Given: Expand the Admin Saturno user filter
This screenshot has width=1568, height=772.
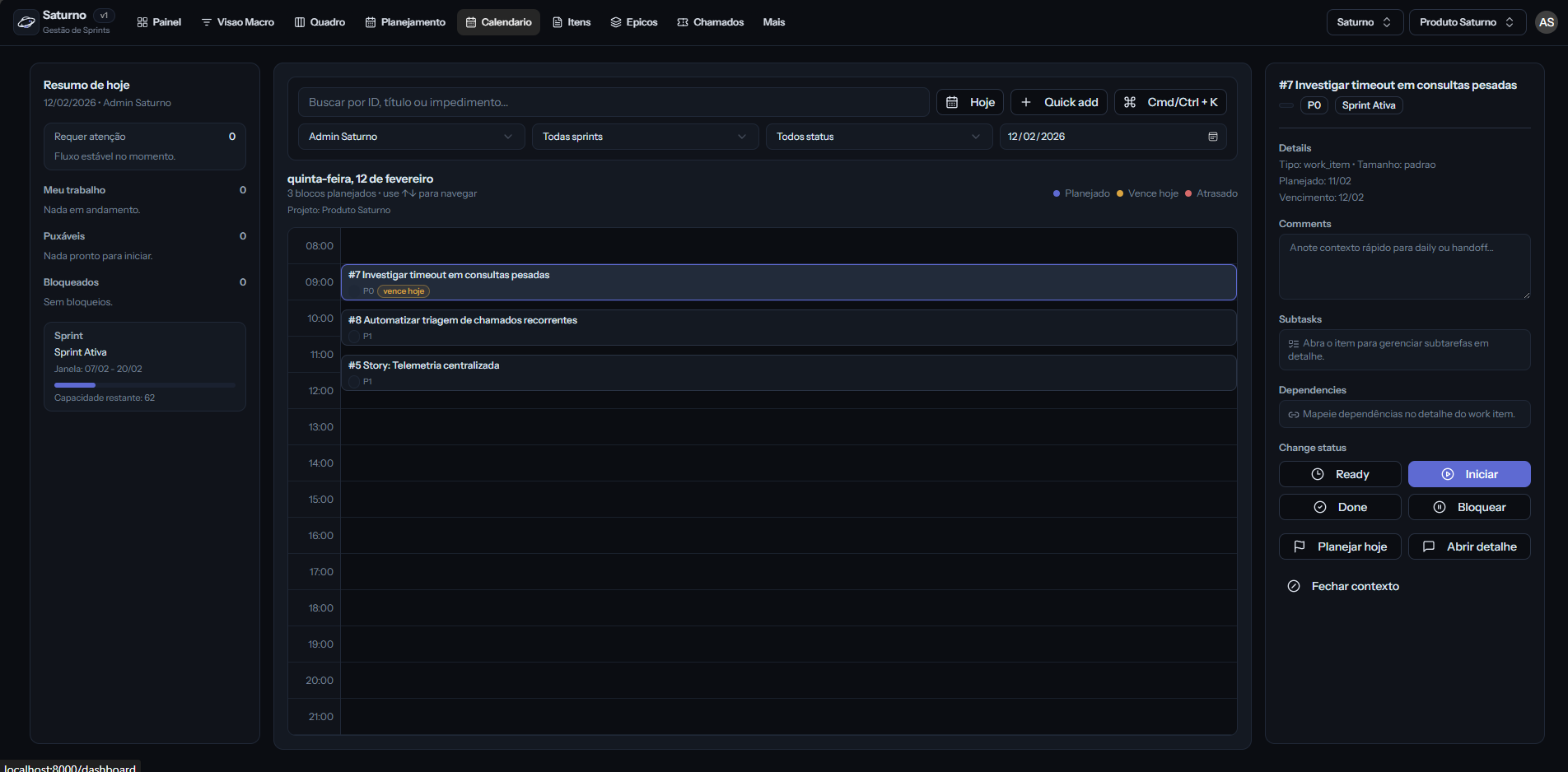Looking at the screenshot, I should tap(410, 137).
